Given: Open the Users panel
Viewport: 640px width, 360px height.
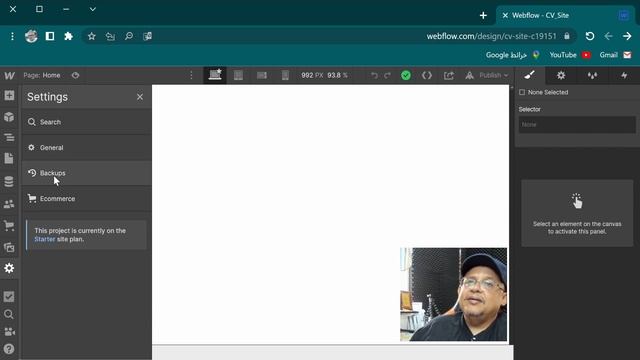Looking at the screenshot, I should tap(9, 204).
